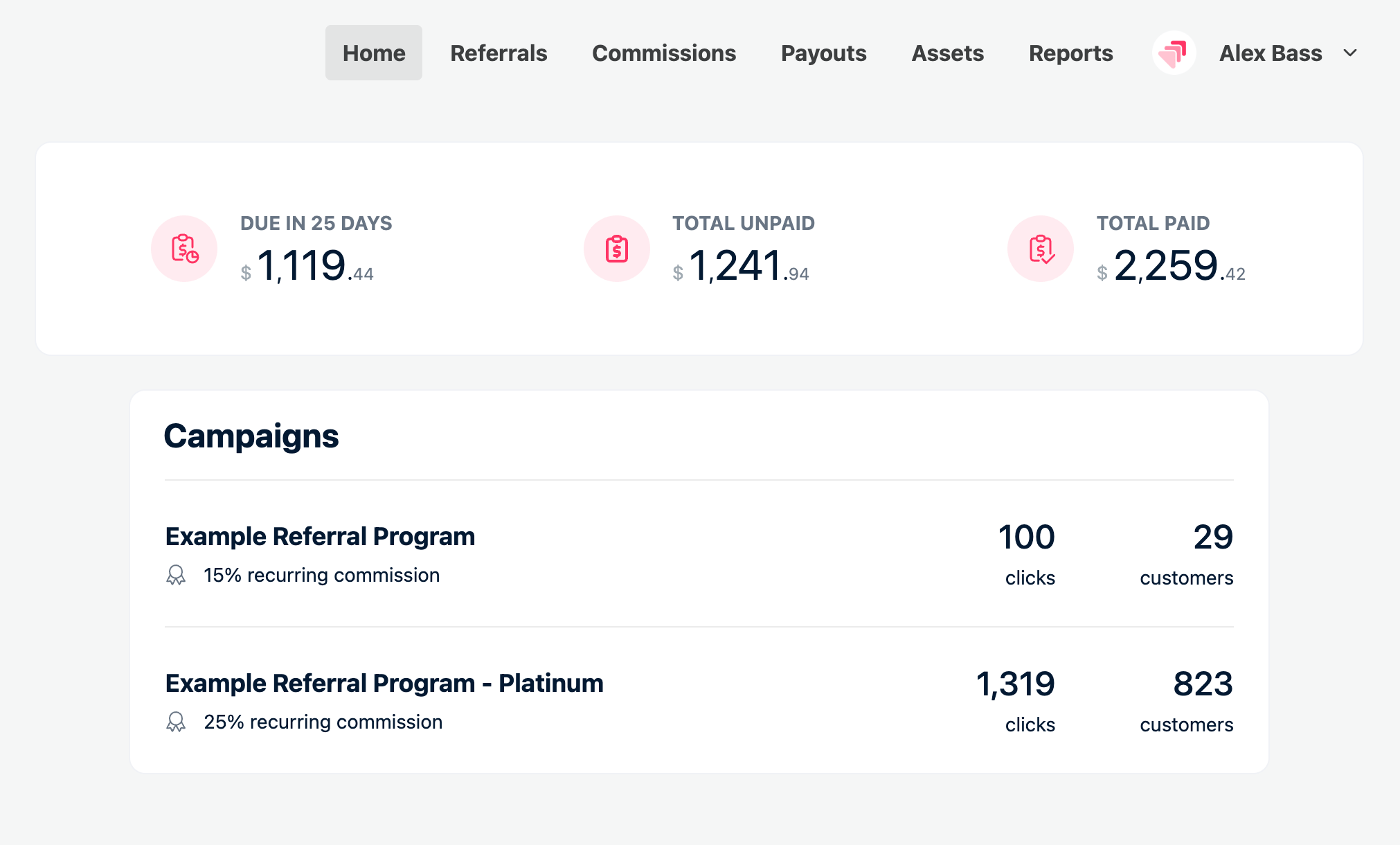Open the Alex Bass user menu
The height and width of the screenshot is (845, 1400).
(1270, 53)
